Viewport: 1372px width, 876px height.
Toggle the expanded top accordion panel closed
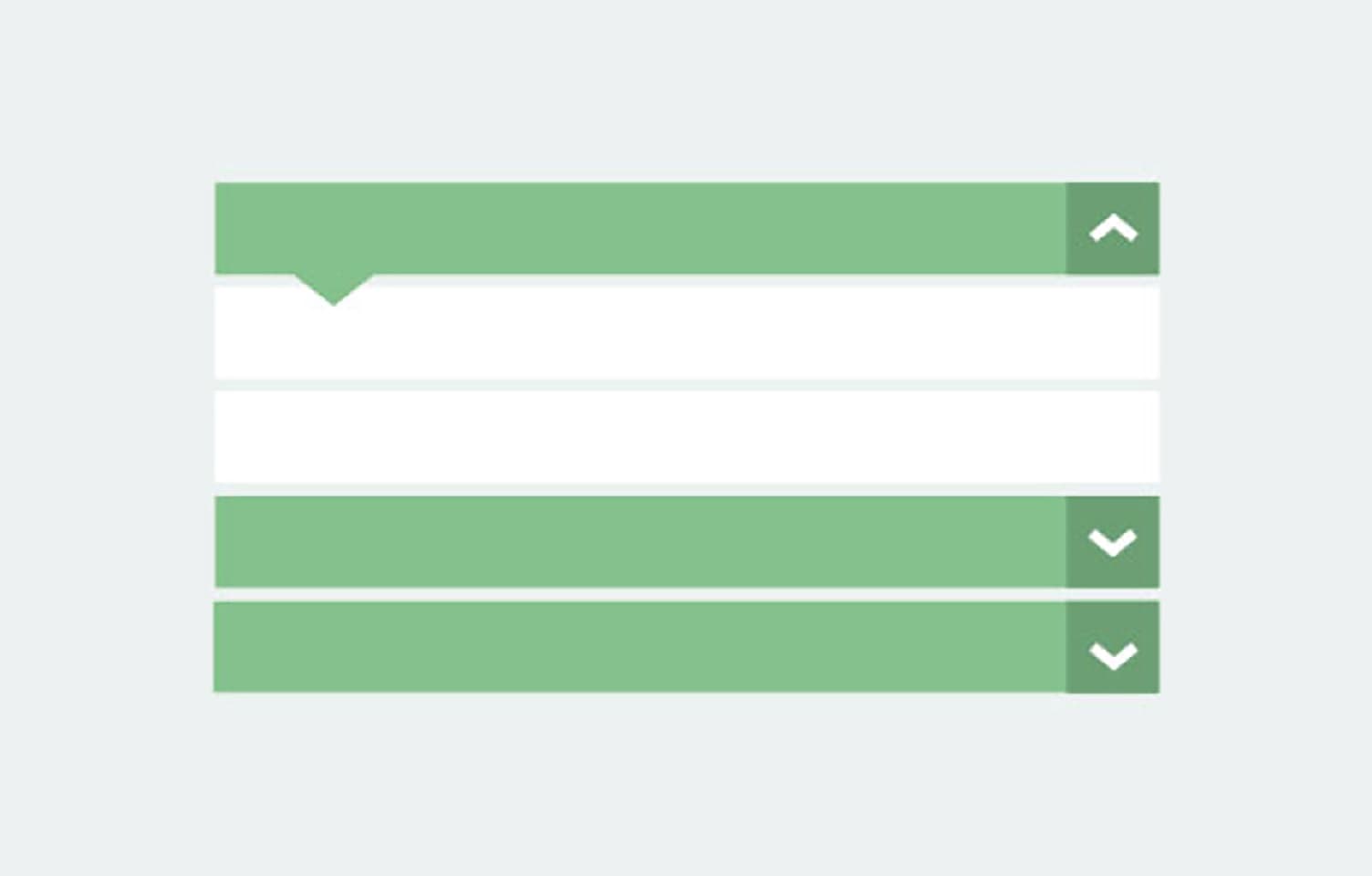tap(1113, 228)
